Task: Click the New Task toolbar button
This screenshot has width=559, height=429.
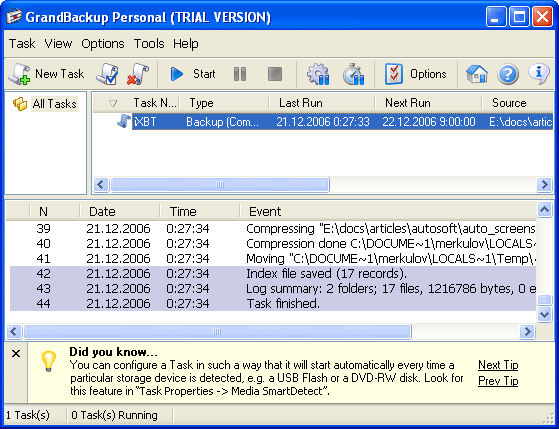Action: pos(46,74)
